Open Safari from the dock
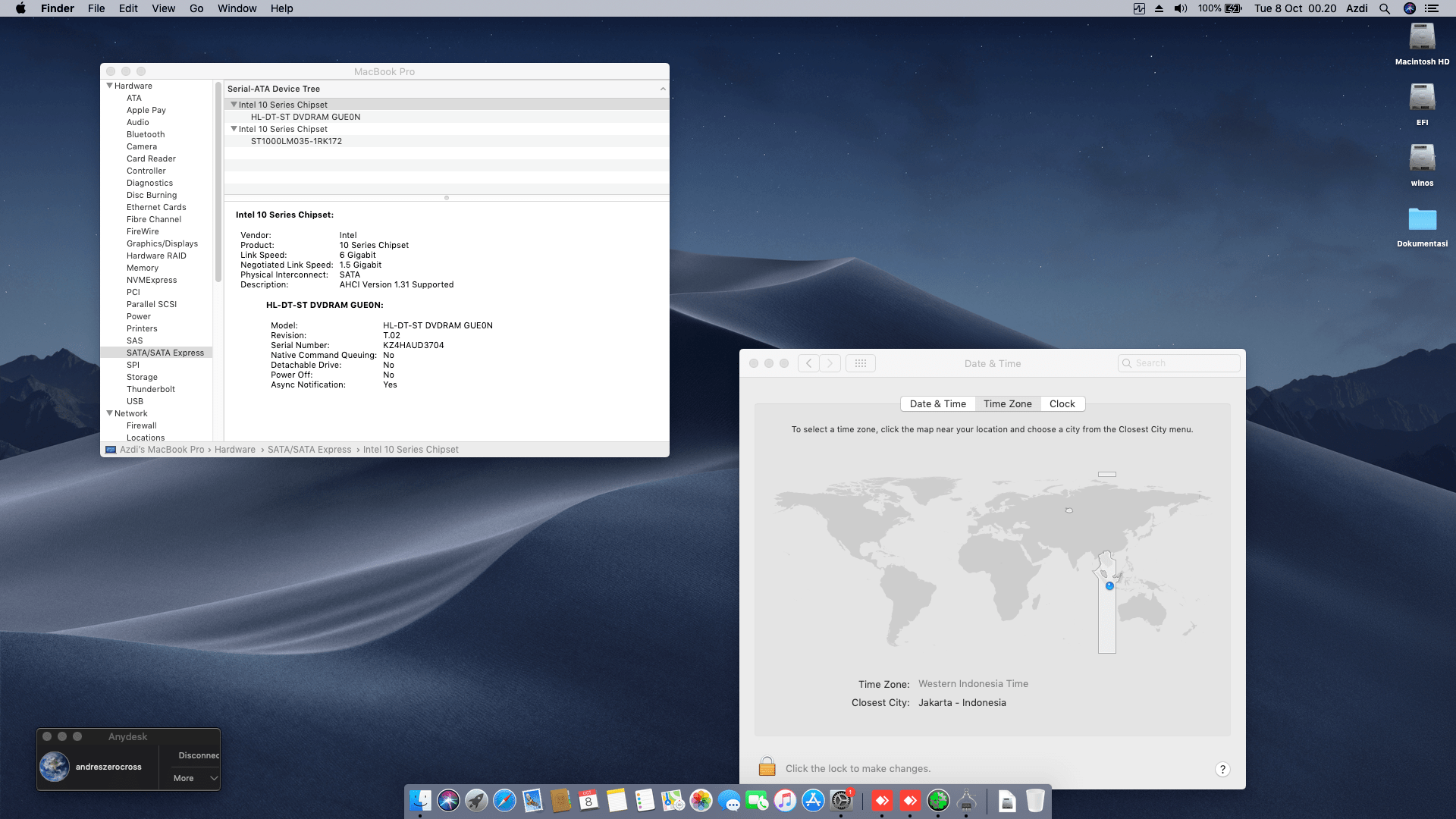 tap(504, 801)
